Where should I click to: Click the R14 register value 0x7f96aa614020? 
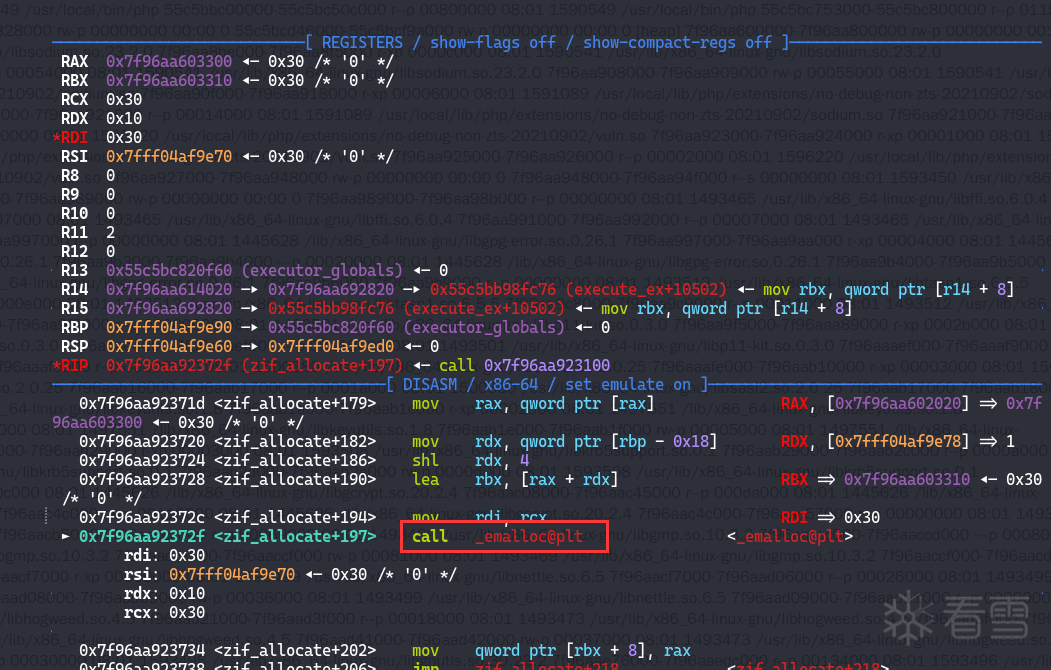pos(169,289)
